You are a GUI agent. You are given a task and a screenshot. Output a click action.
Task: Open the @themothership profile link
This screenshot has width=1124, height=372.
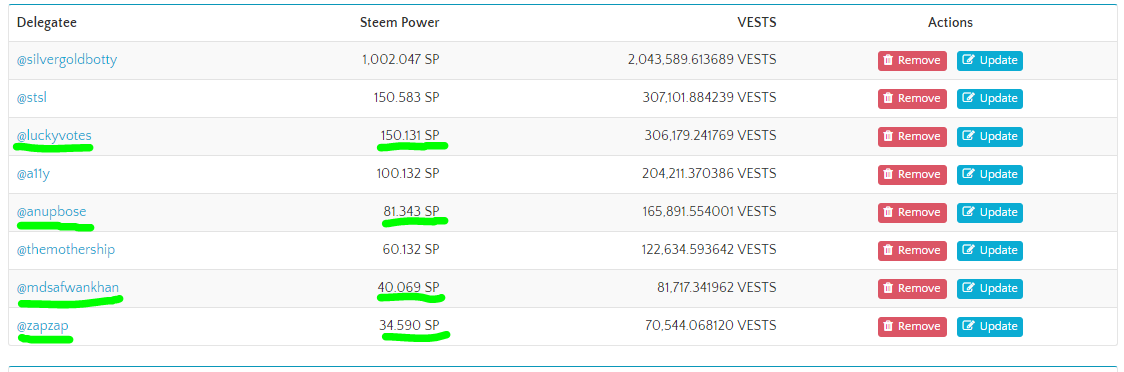pos(66,249)
